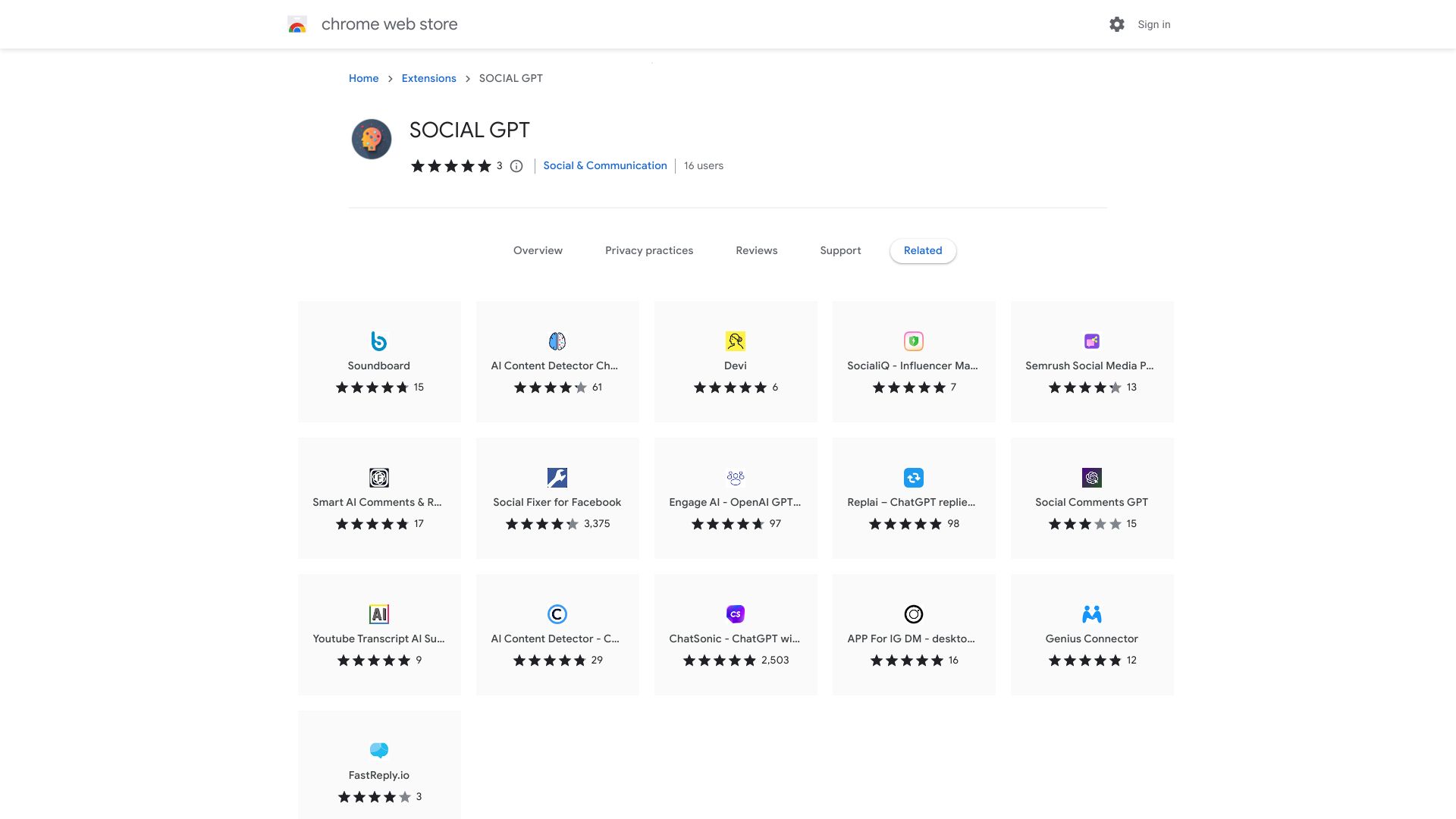Click the Social Fixer for Facebook wrench icon
The height and width of the screenshot is (819, 1456).
coord(557,478)
